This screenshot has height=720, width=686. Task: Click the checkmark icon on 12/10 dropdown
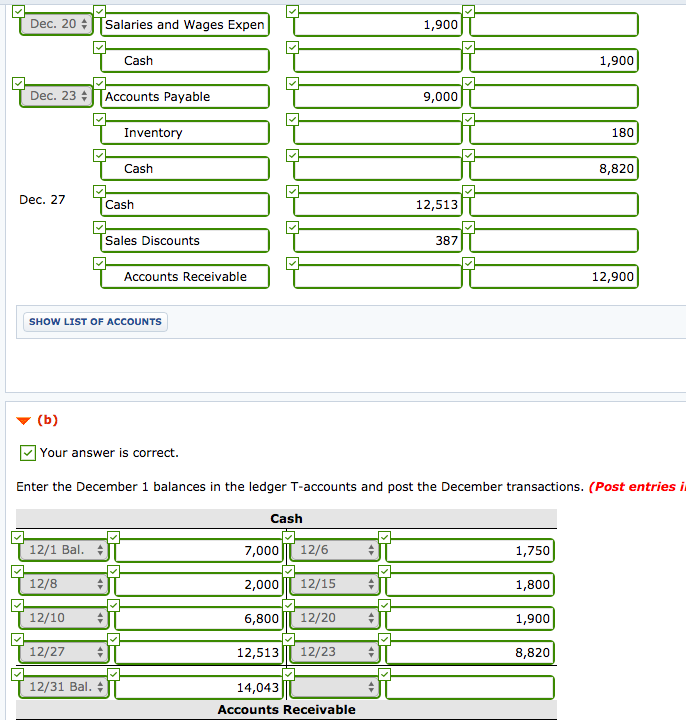click(x=17, y=605)
